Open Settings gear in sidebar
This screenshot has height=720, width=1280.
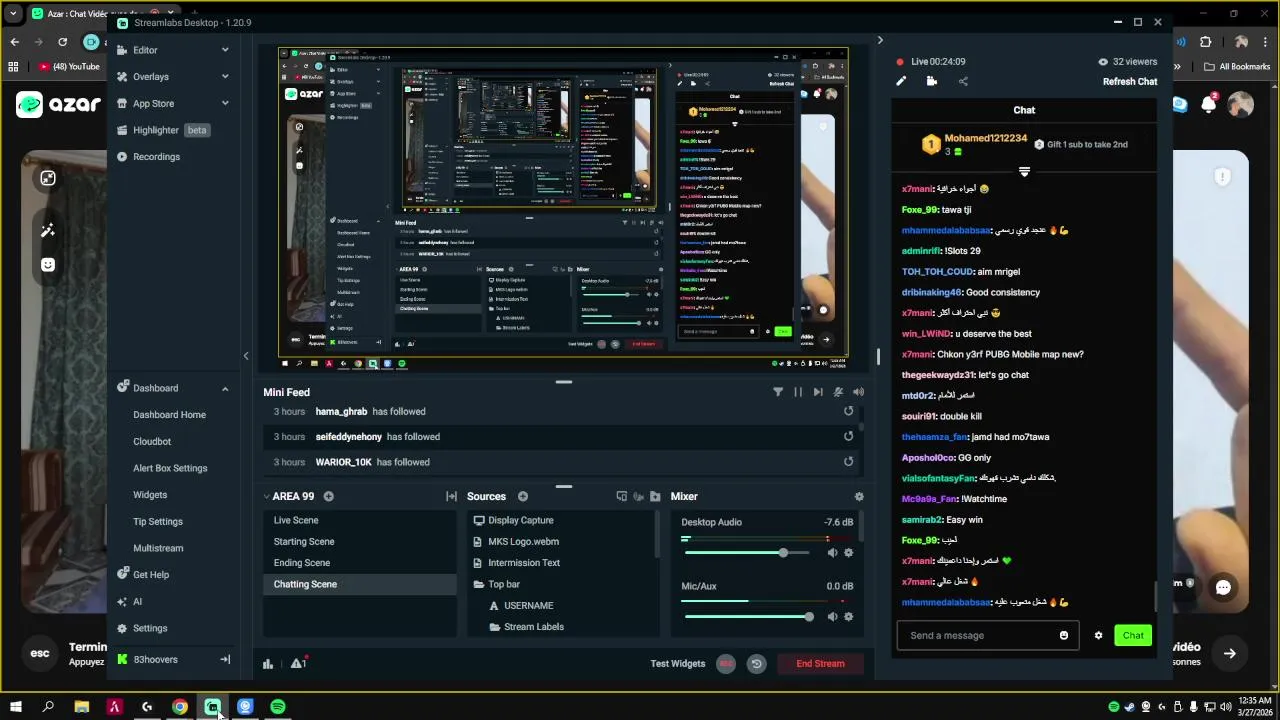tap(149, 628)
